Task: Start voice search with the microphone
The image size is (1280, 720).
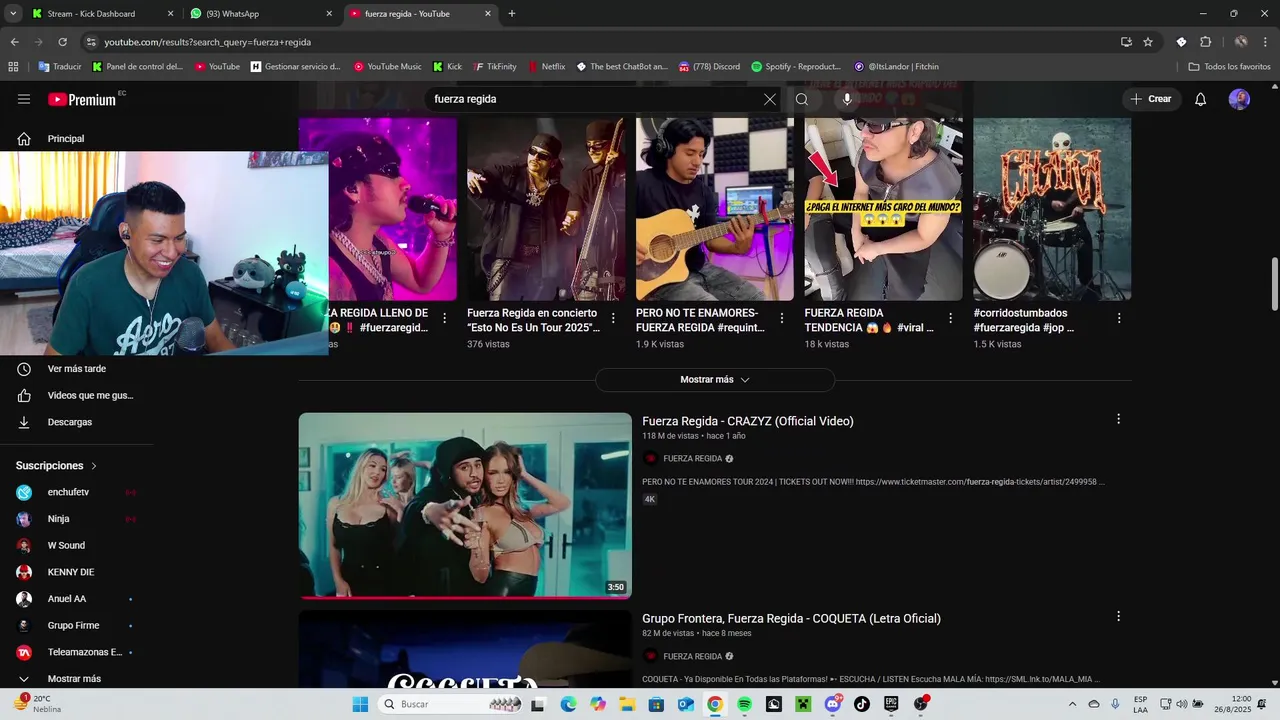Action: 847,99
